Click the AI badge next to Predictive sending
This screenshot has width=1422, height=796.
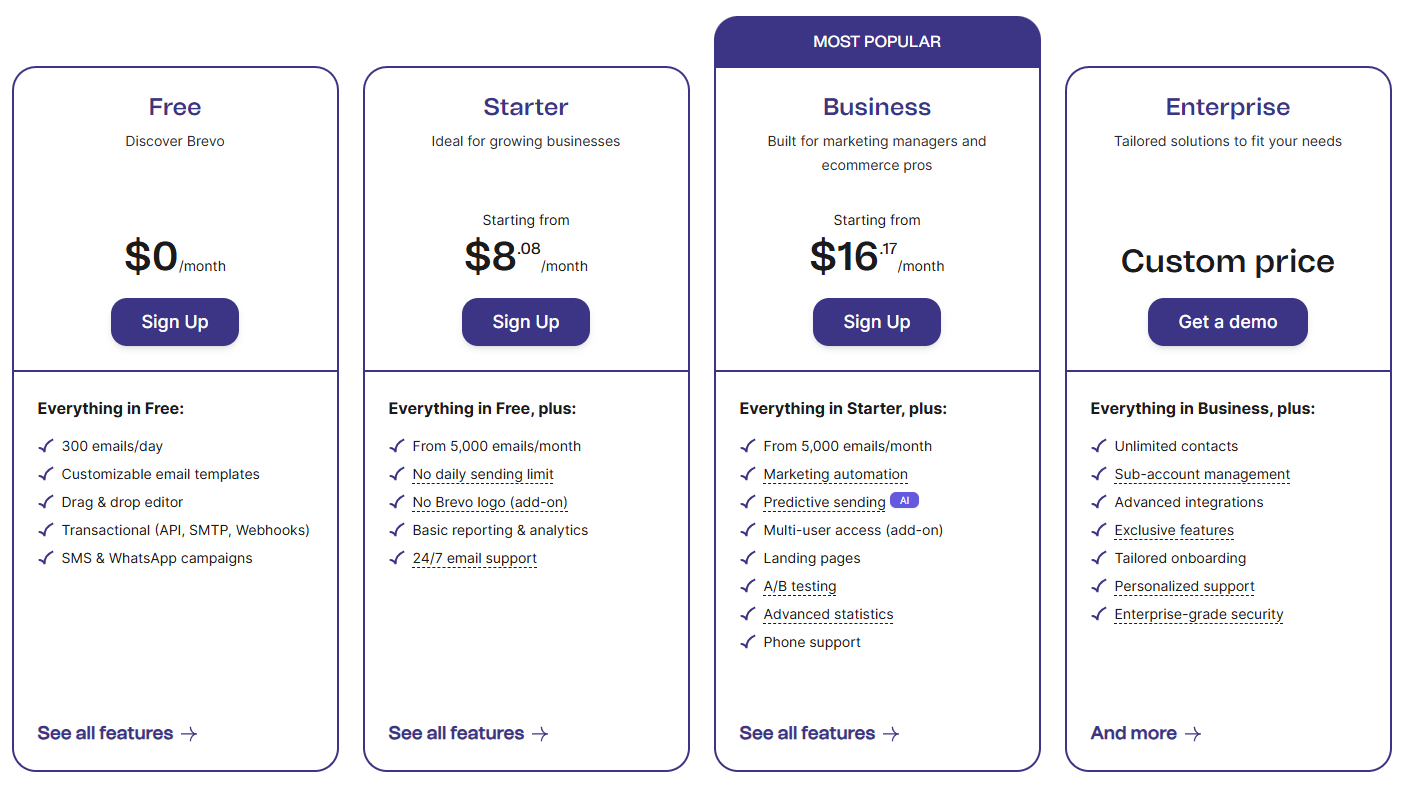[904, 500]
